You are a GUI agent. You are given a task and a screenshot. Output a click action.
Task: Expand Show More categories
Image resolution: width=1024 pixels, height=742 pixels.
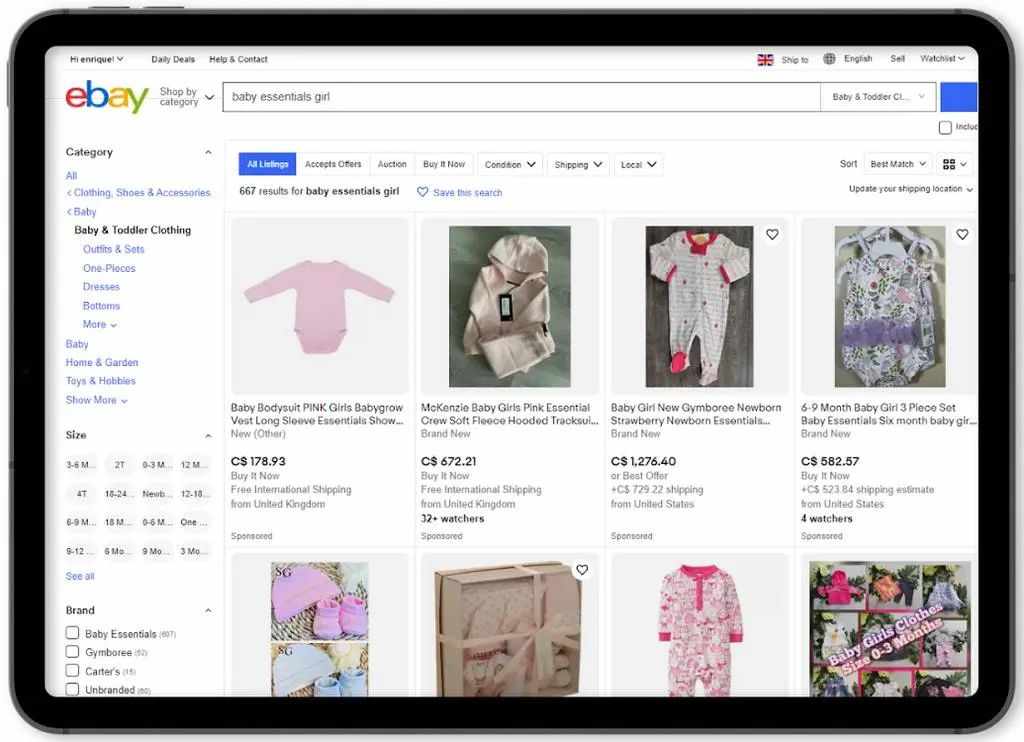97,400
